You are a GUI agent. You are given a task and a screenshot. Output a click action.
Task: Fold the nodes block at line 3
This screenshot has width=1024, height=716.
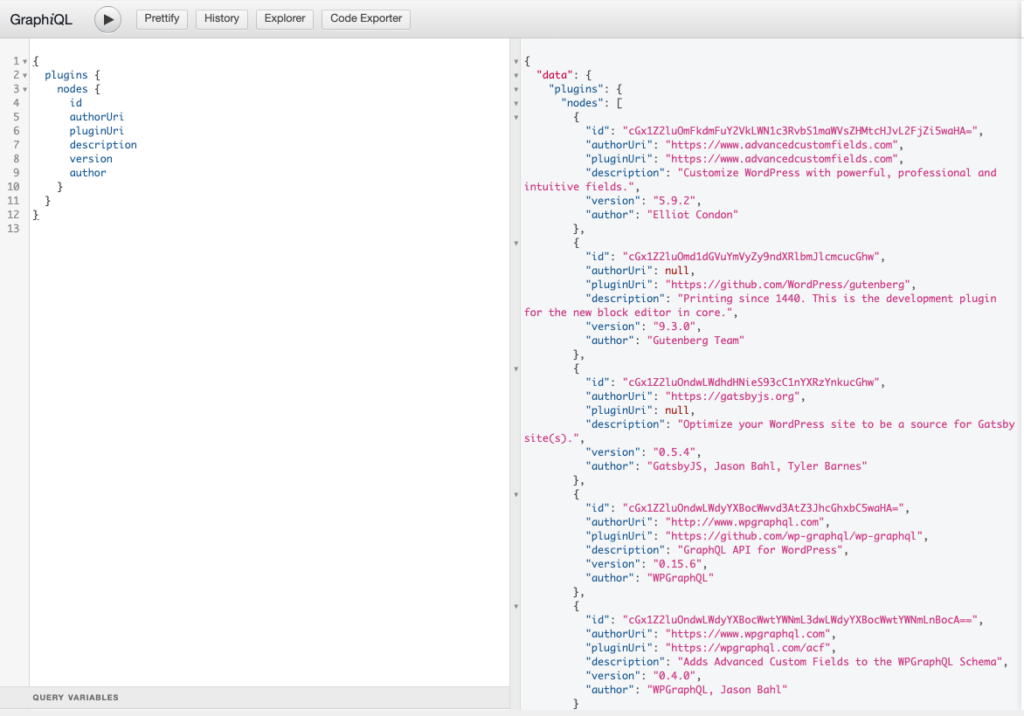(x=25, y=90)
